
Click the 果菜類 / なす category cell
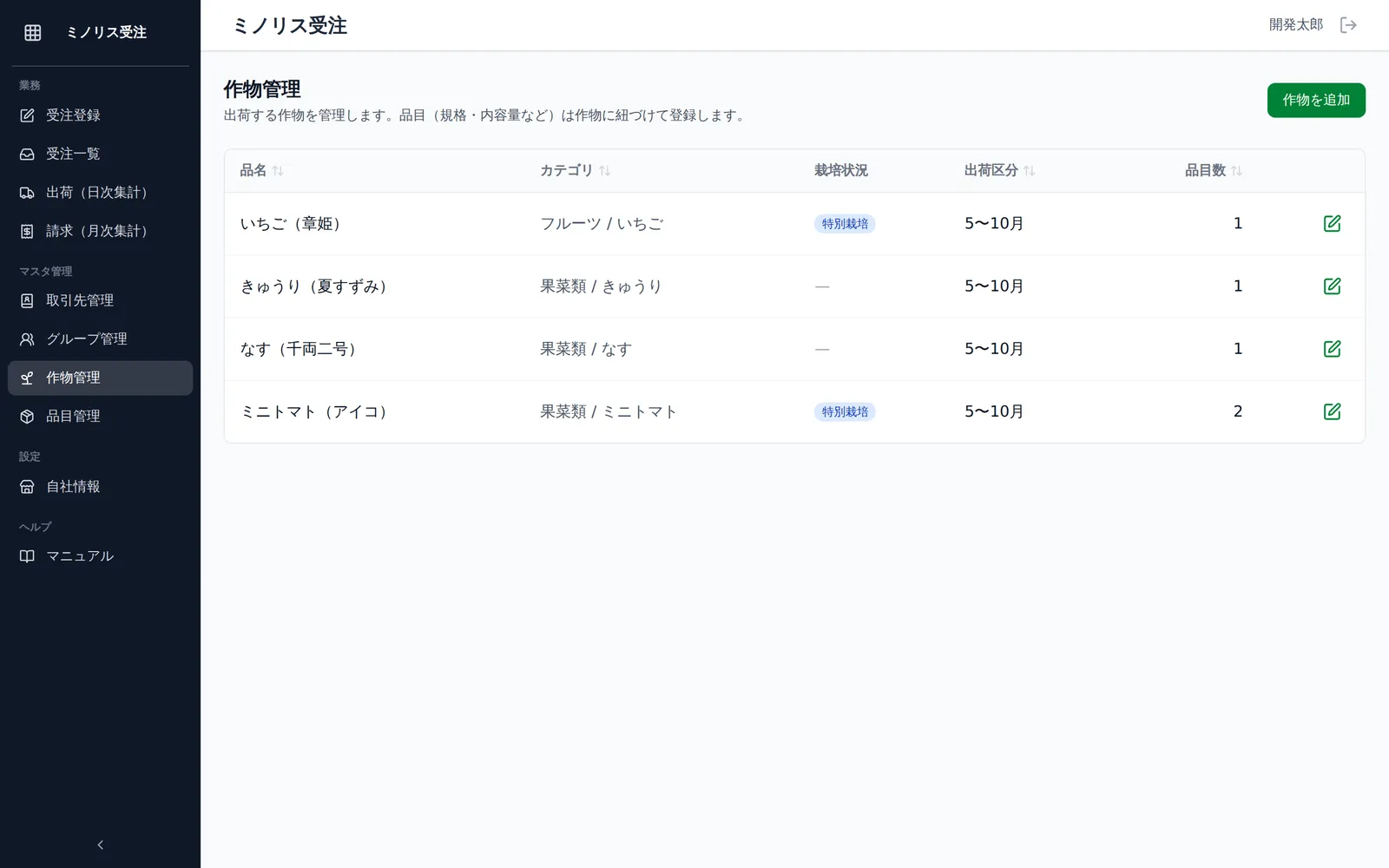586,349
